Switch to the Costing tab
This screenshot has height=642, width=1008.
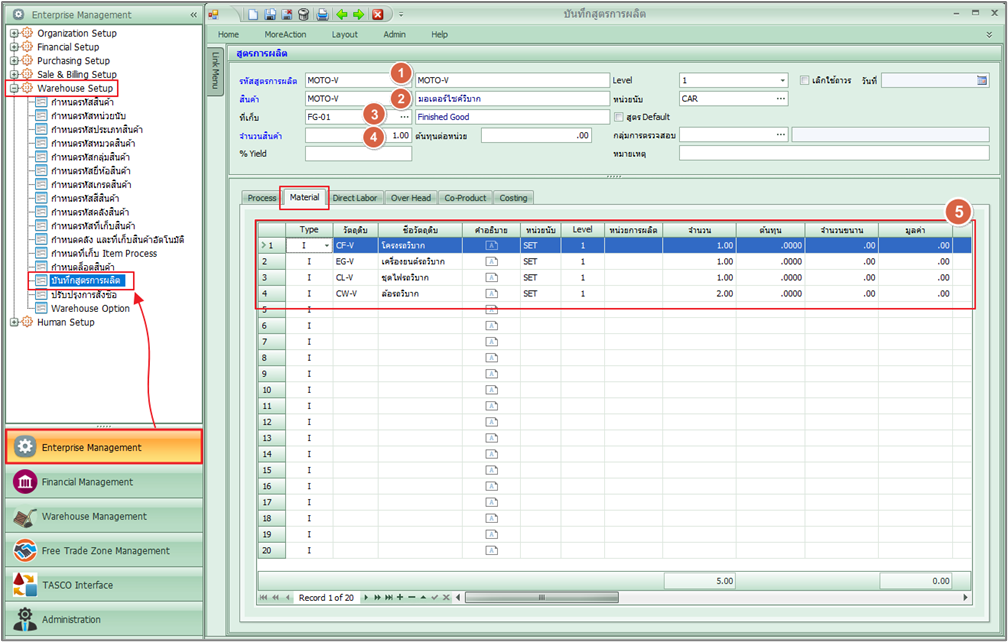pyautogui.click(x=513, y=198)
